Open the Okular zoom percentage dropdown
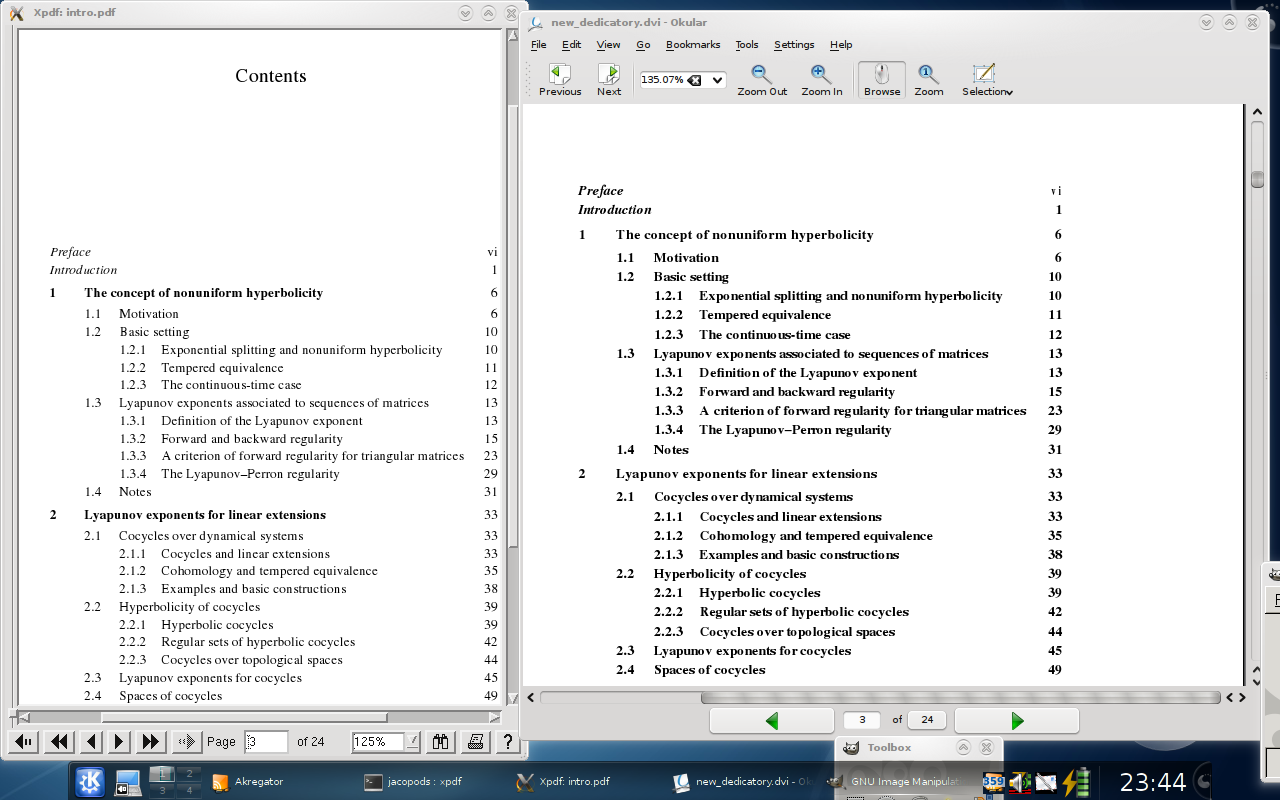 717,80
